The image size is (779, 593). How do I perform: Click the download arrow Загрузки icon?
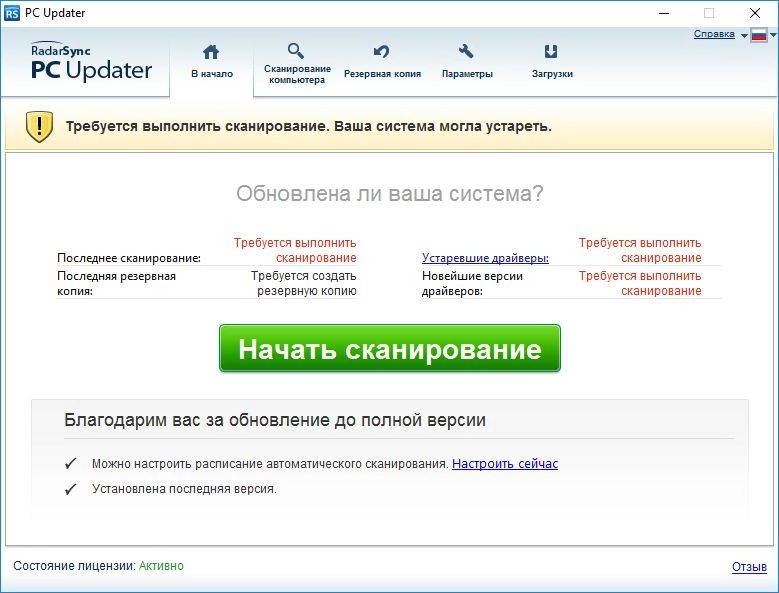(x=551, y=52)
